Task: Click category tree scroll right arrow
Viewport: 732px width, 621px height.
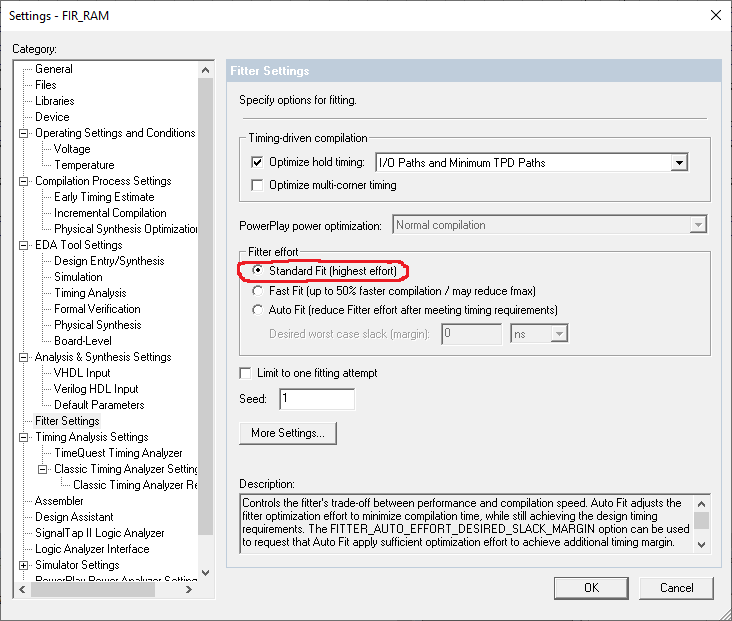Action: tap(189, 590)
